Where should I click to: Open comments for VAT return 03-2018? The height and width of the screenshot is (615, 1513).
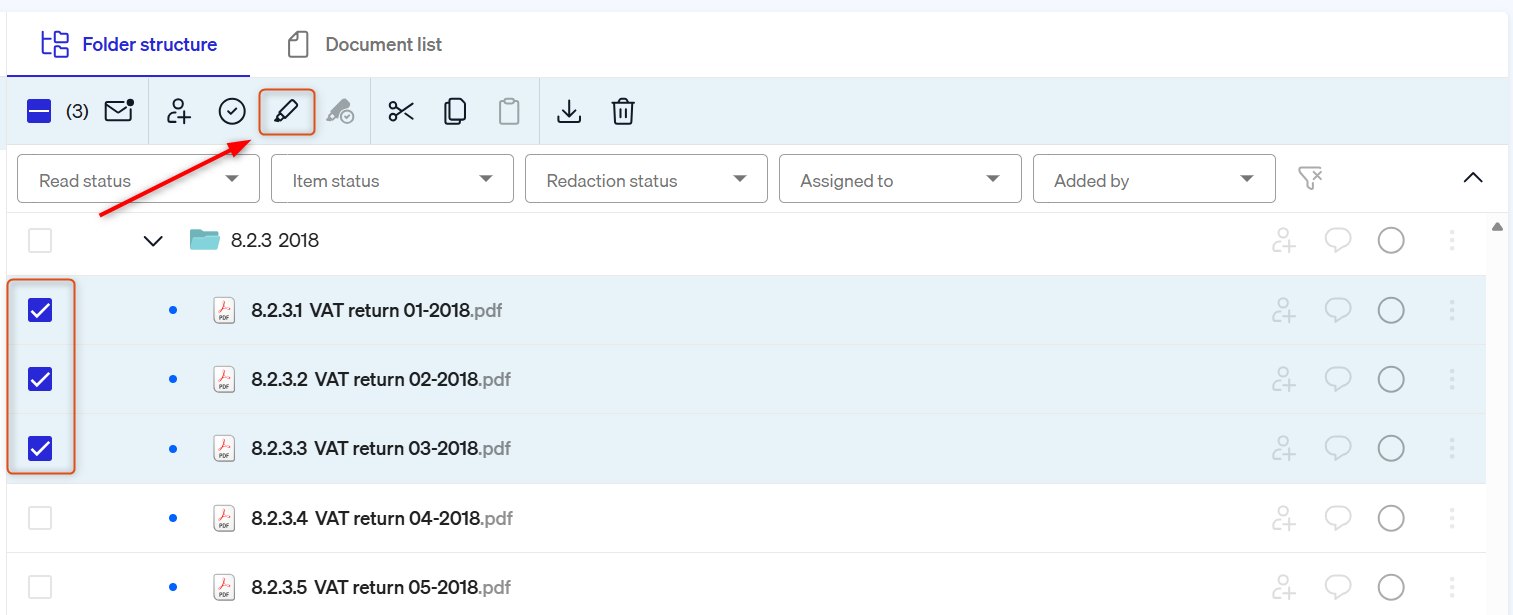(x=1338, y=448)
